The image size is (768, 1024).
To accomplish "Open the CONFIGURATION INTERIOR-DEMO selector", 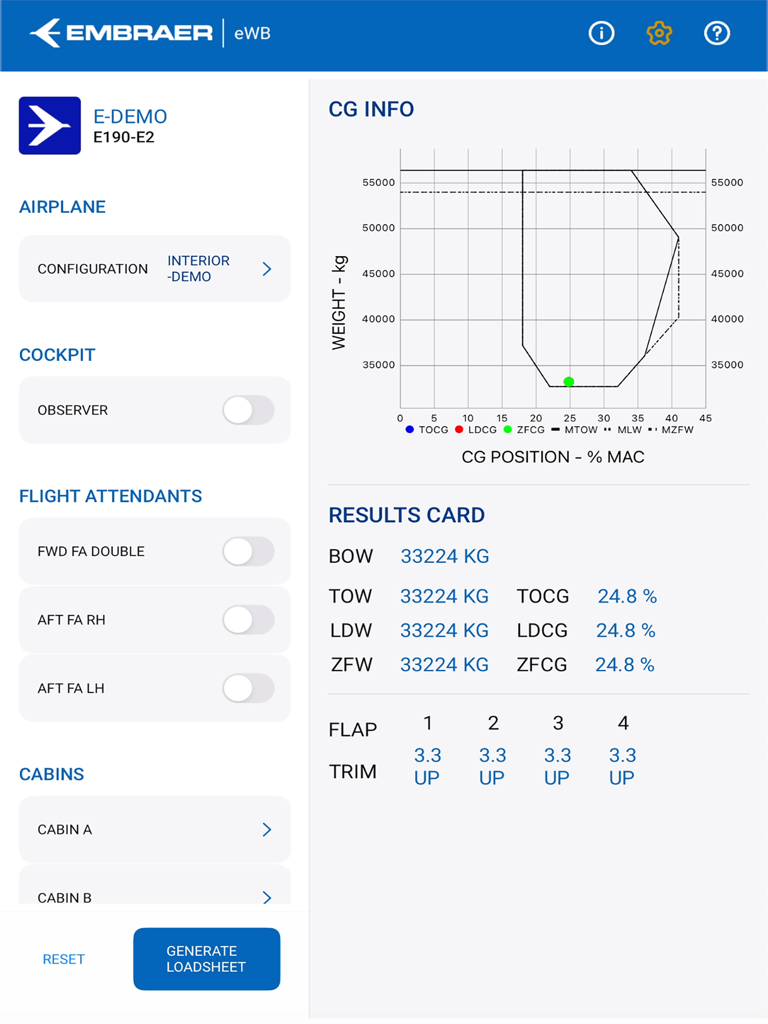I will click(x=154, y=268).
